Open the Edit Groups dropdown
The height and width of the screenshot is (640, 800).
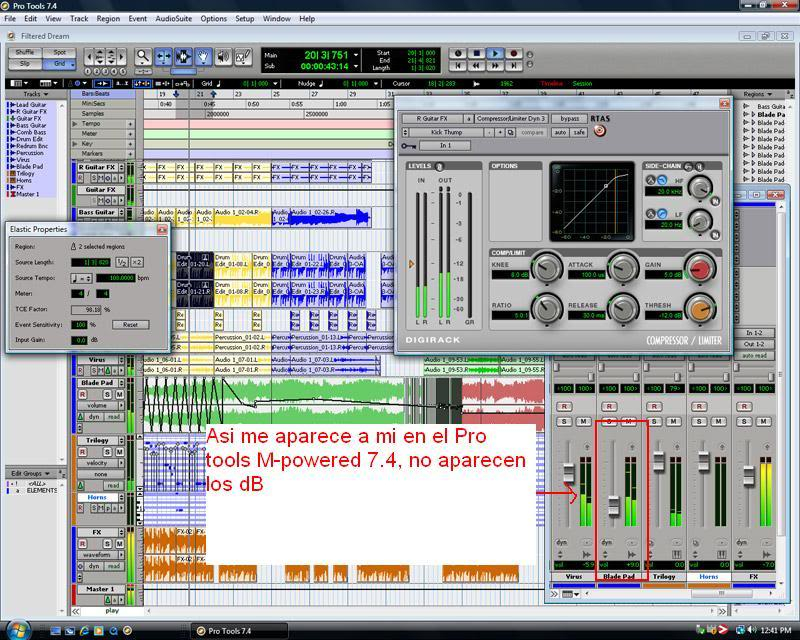30,474
